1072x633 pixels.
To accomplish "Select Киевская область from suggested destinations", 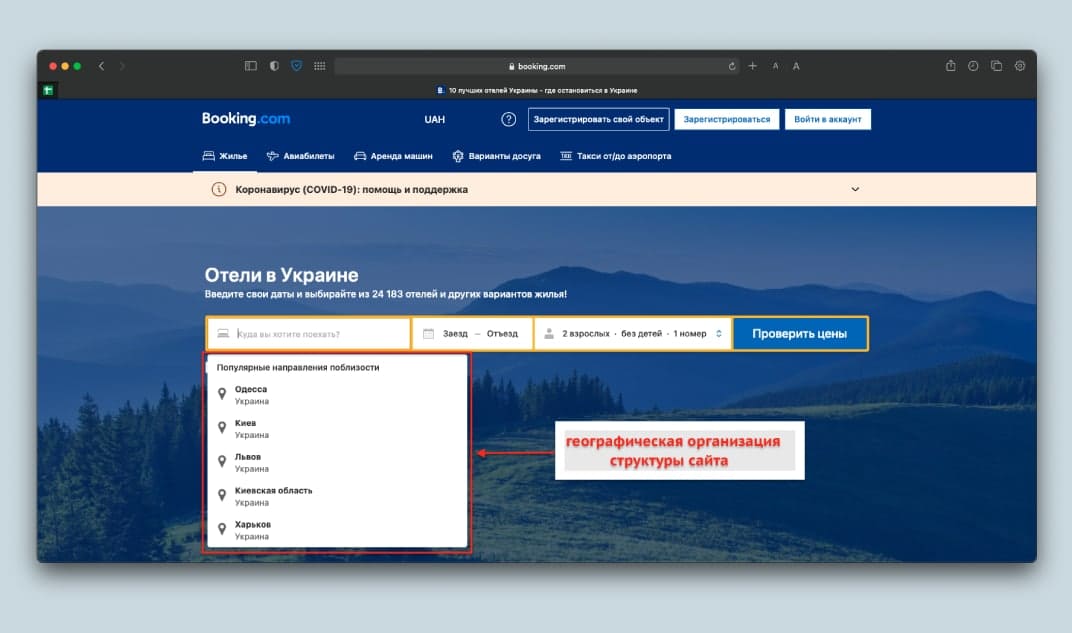I will (x=337, y=496).
